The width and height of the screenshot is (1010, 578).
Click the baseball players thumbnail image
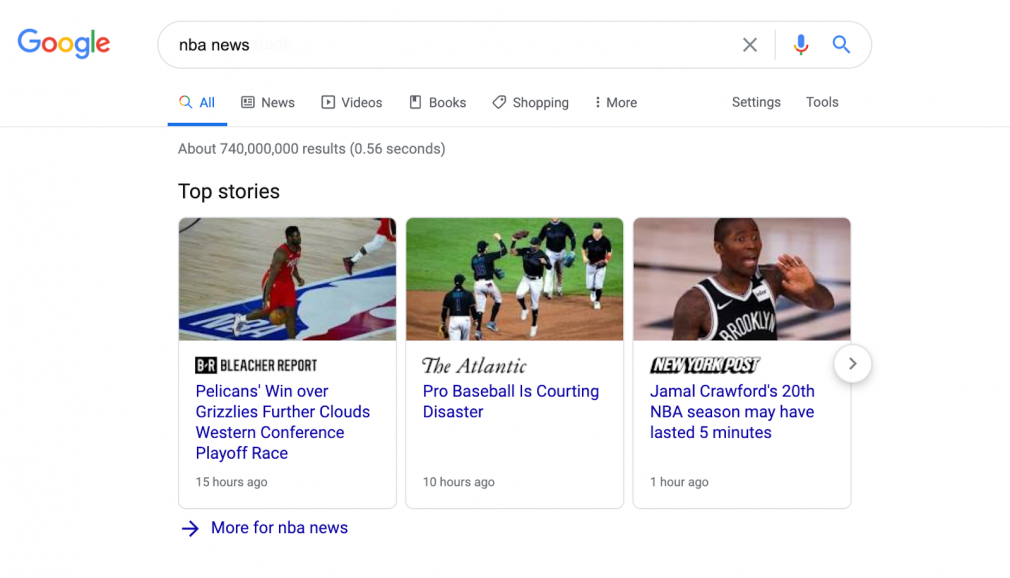tap(515, 279)
